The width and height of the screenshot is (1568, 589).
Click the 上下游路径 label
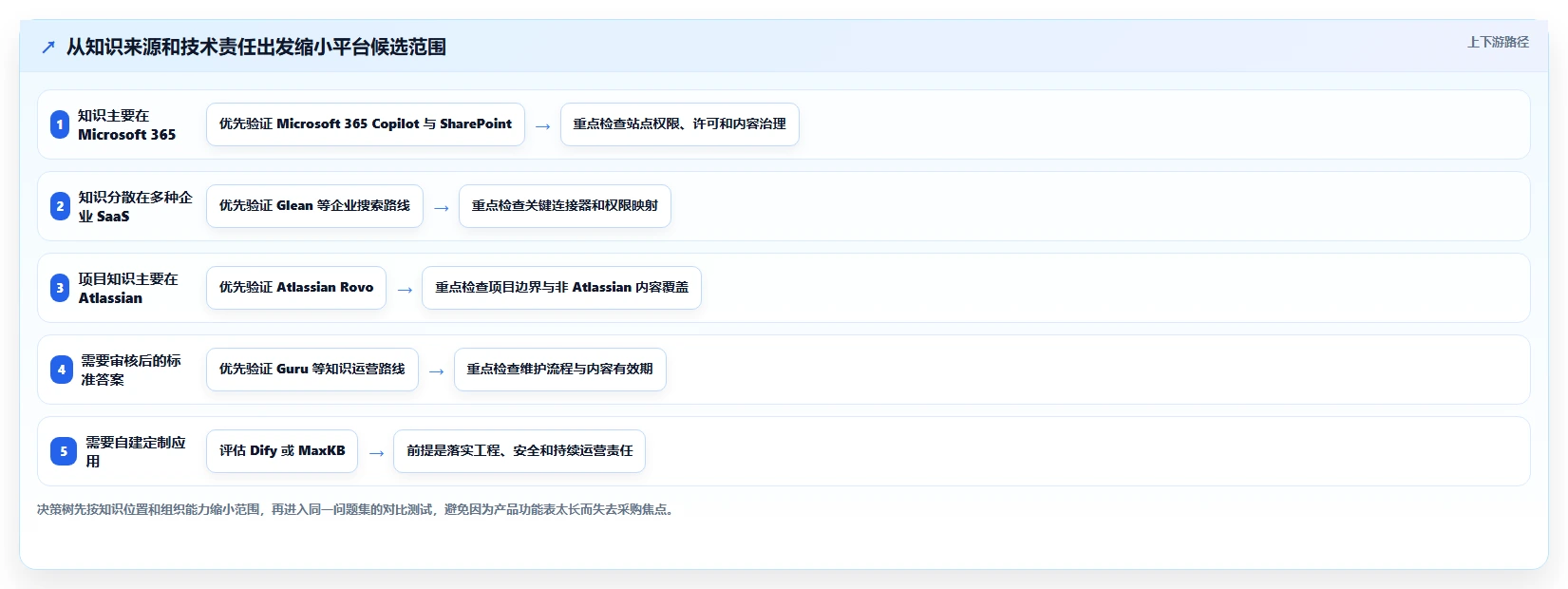coord(1498,42)
